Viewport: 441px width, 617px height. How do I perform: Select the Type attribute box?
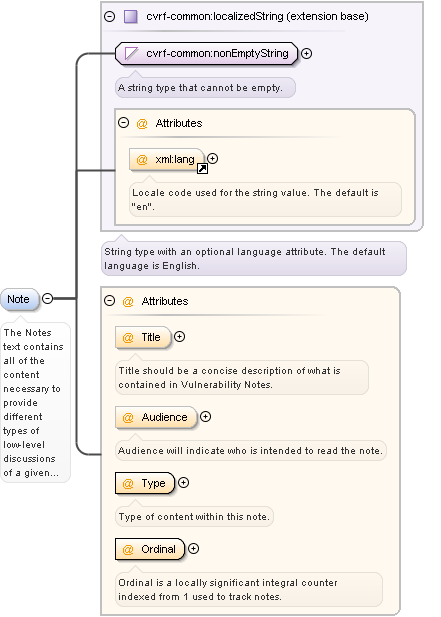[144, 483]
